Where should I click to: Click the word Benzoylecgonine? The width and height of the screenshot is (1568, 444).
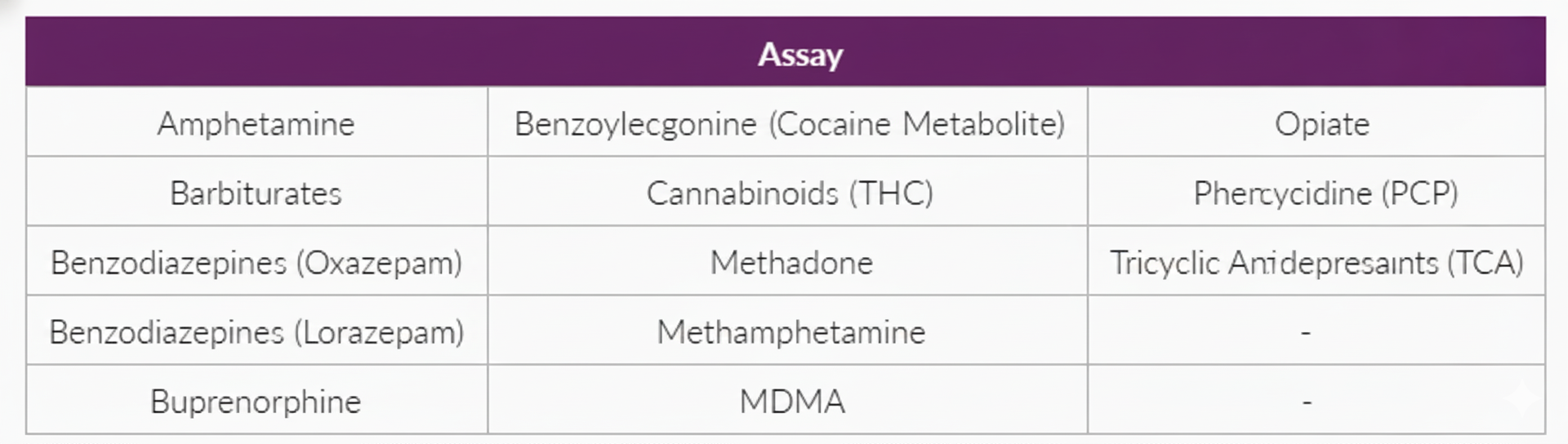pos(635,124)
